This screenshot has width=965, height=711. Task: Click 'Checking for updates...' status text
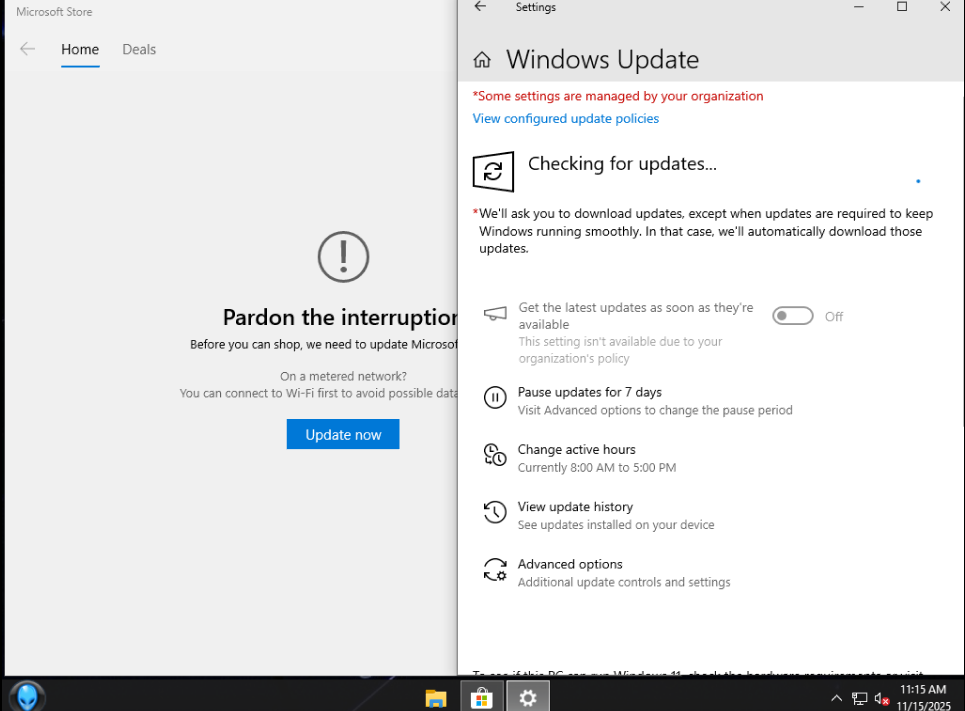(x=622, y=164)
